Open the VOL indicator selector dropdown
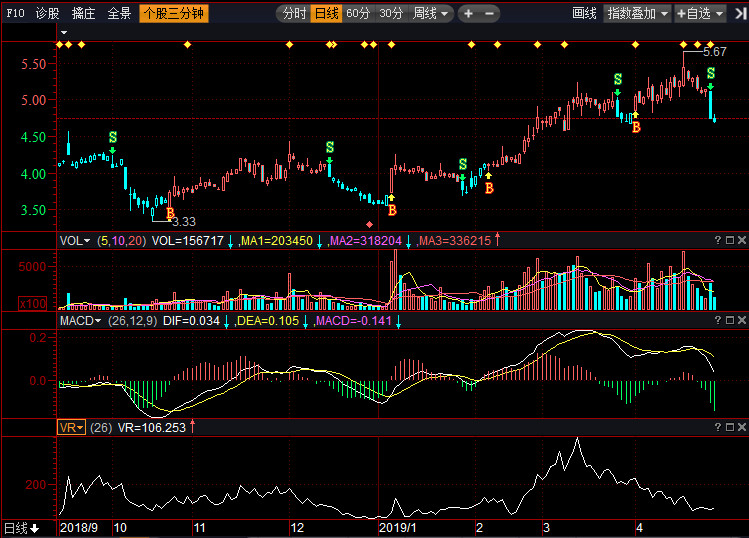 point(75,241)
